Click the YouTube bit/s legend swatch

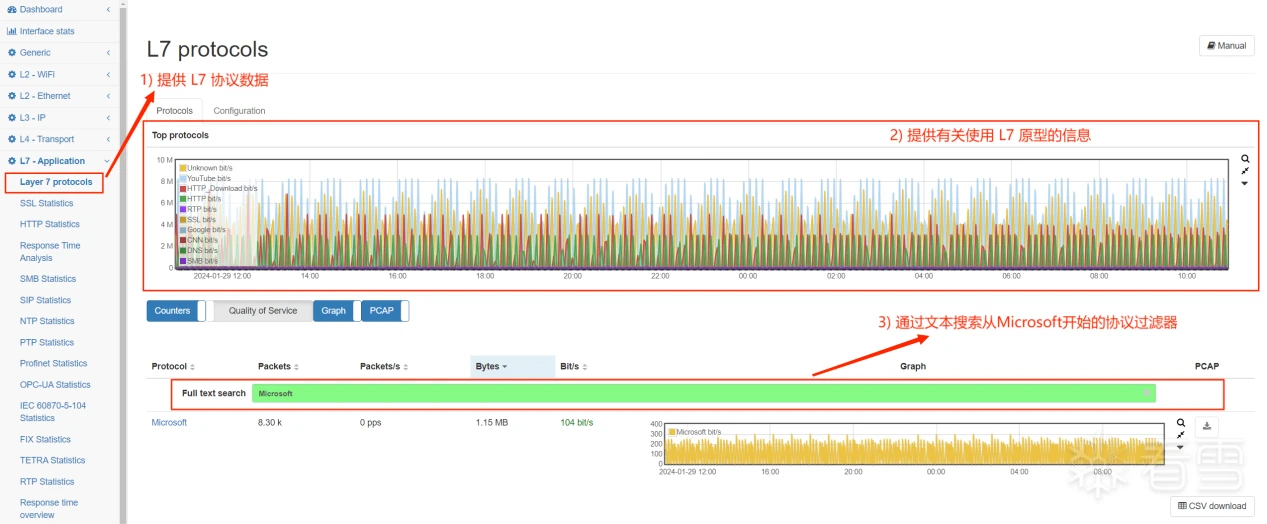(x=183, y=178)
